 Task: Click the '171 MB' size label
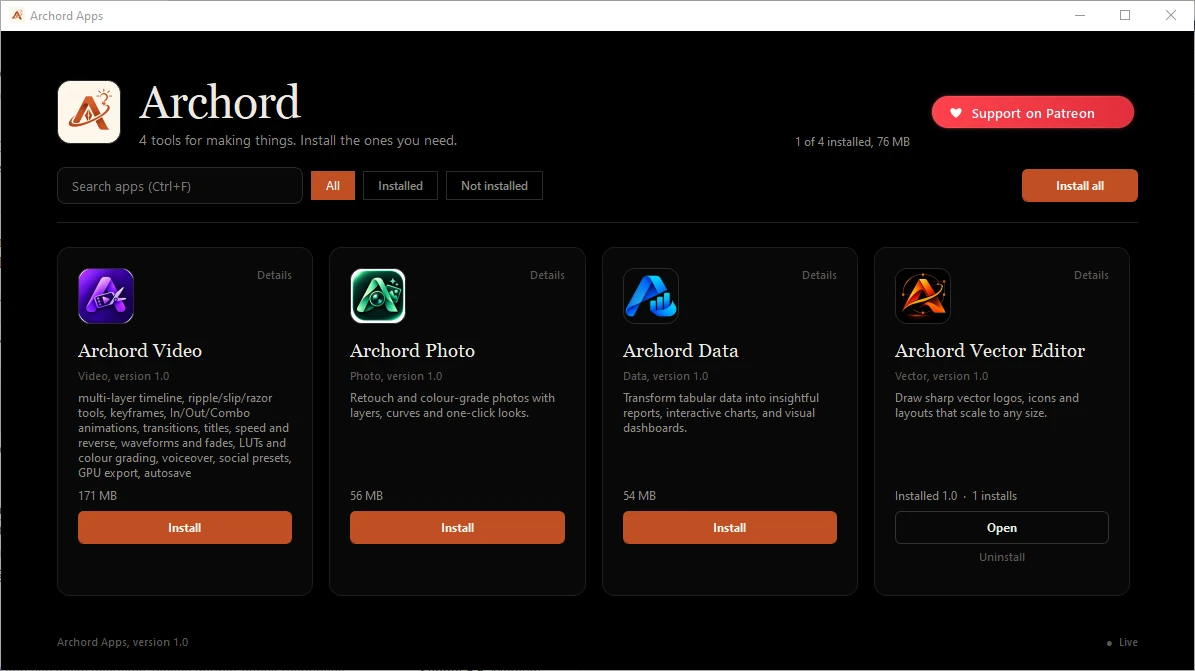click(x=98, y=496)
